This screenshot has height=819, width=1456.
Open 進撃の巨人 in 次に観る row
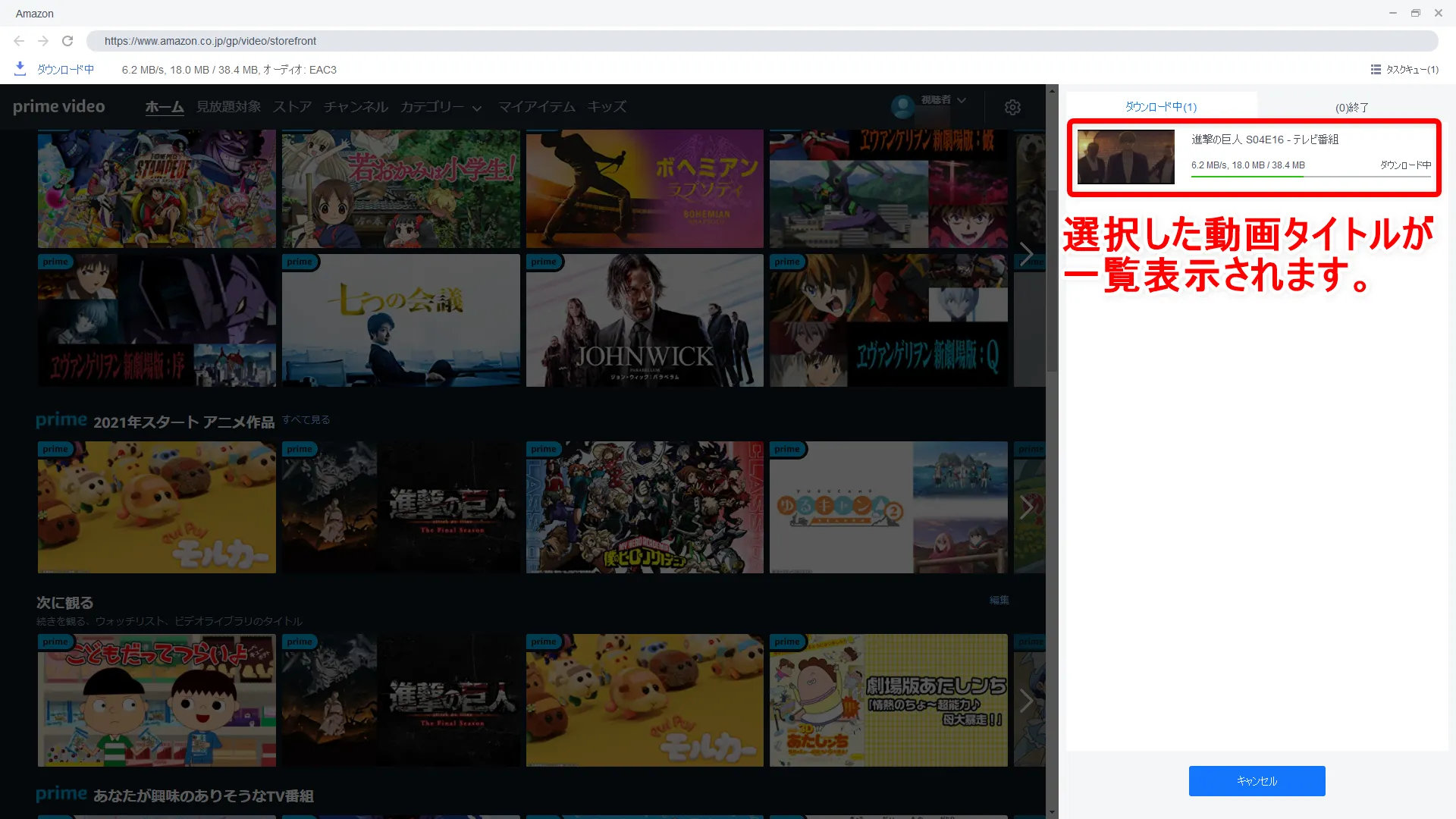[x=401, y=700]
